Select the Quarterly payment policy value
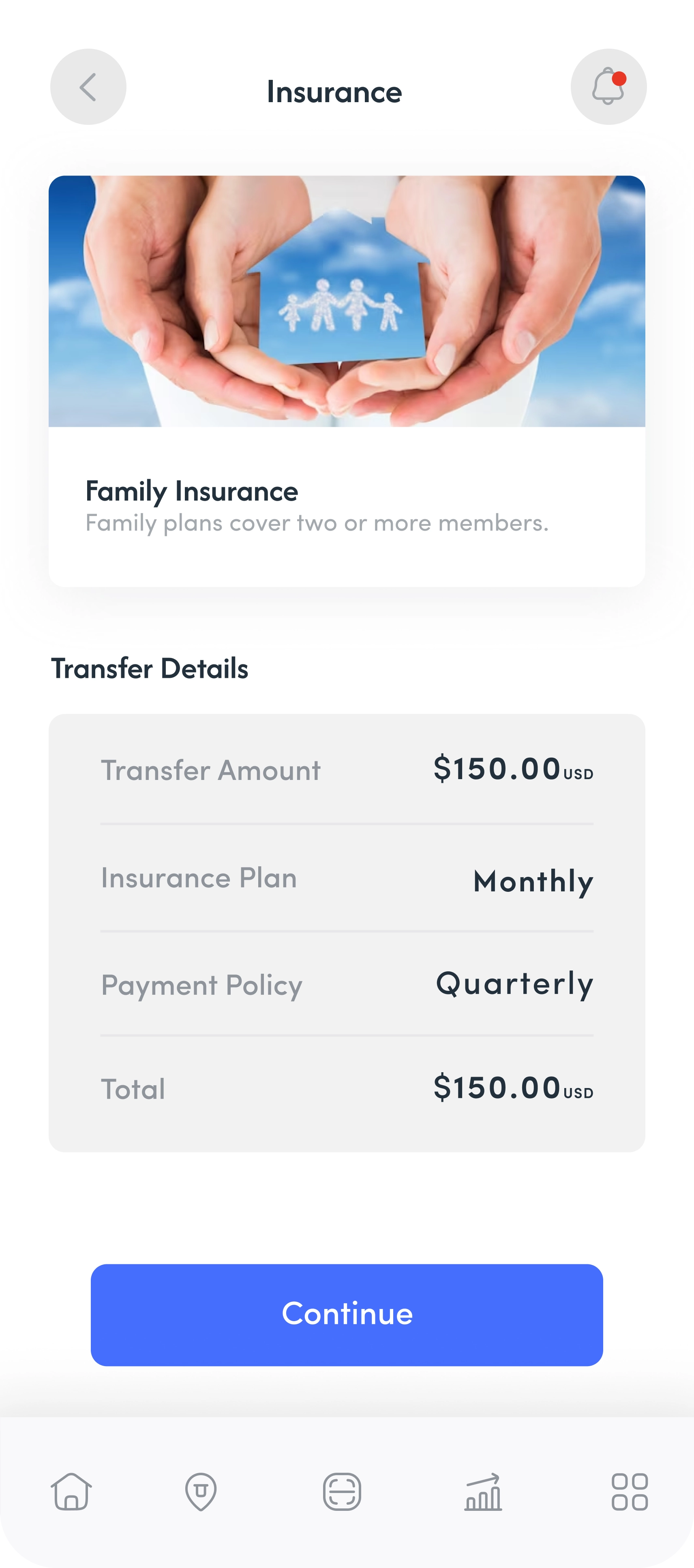 (x=514, y=984)
